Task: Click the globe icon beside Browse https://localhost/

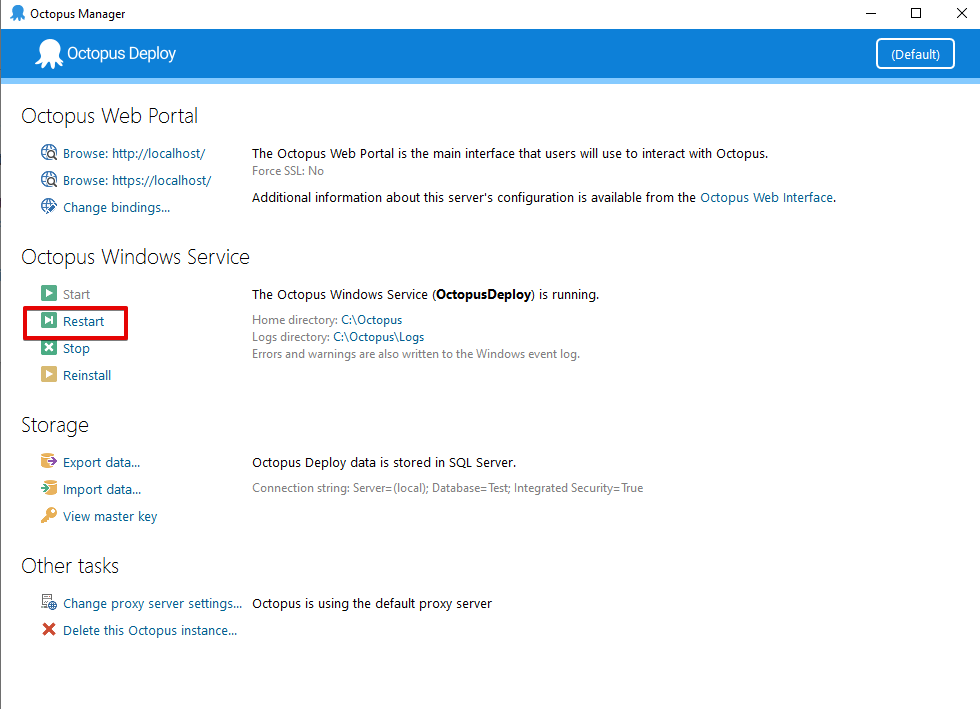Action: 49,179
